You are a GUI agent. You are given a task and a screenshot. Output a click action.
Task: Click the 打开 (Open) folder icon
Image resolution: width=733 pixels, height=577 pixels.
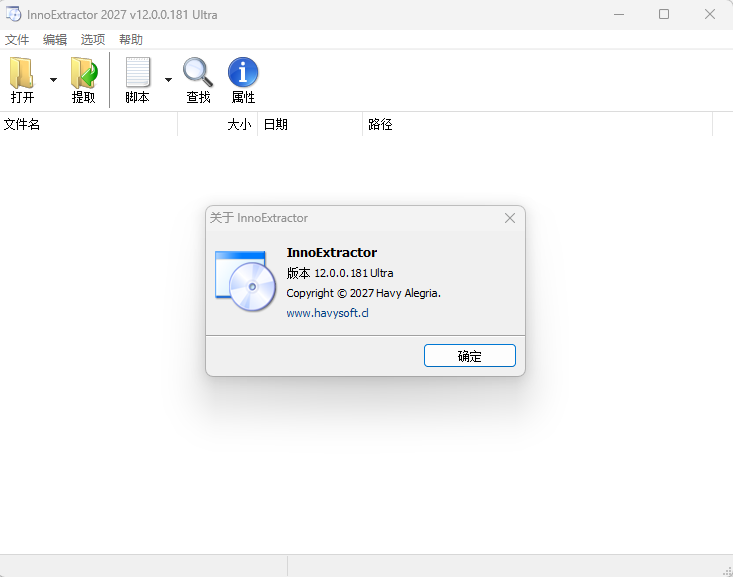22,73
